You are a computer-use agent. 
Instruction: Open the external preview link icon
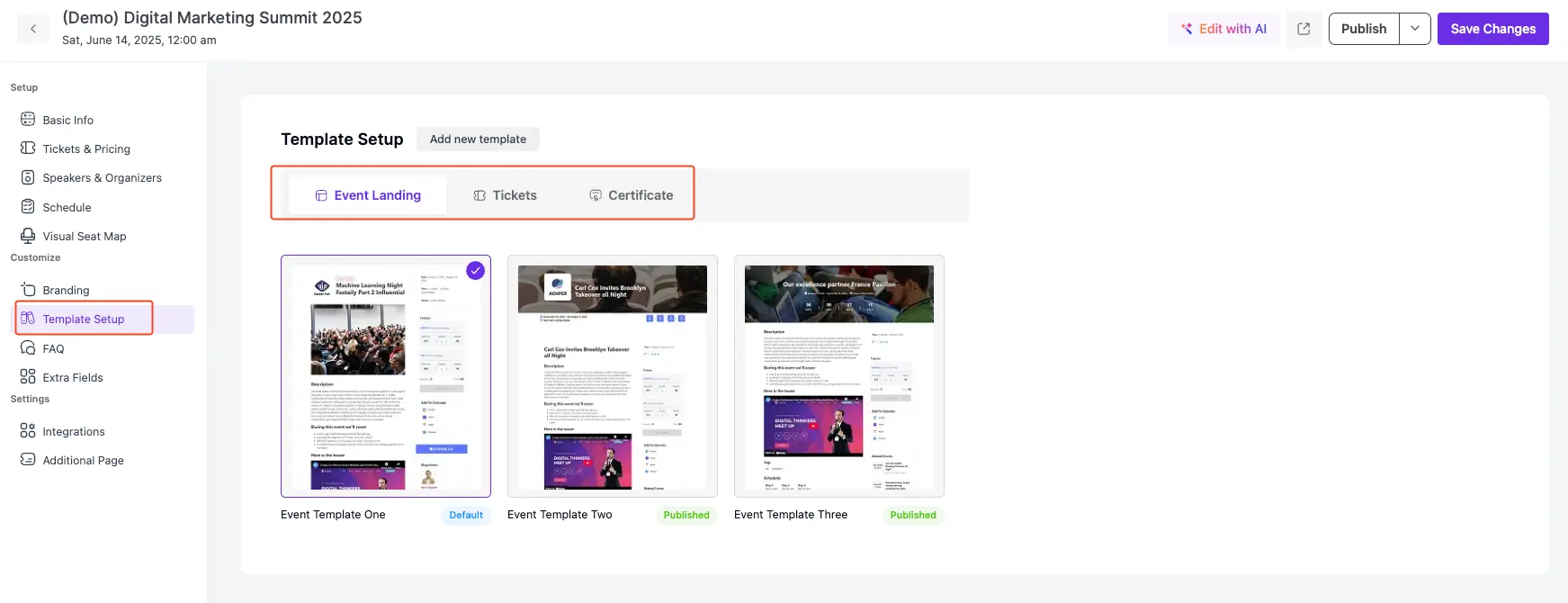[x=1304, y=29]
